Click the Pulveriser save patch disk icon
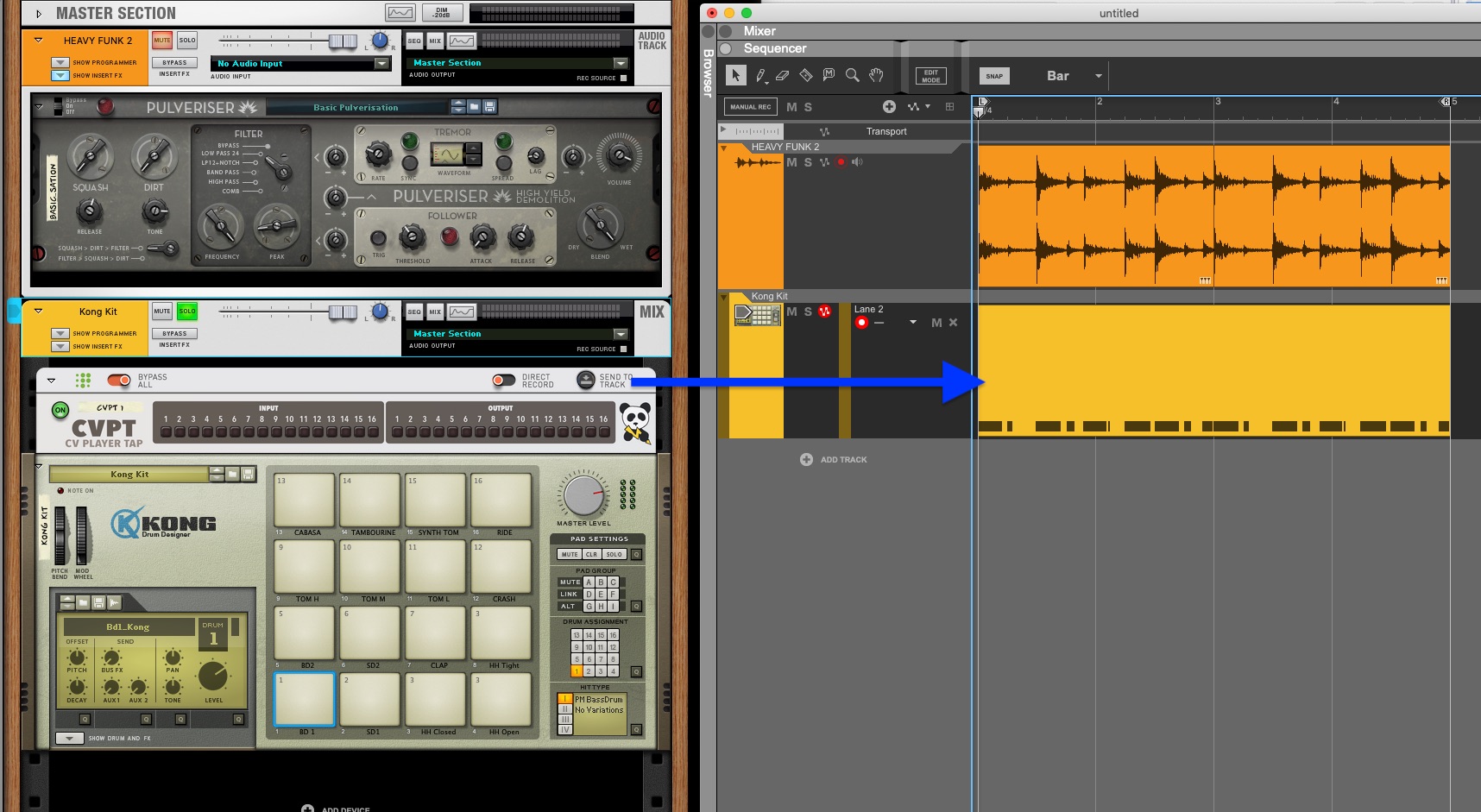The width and height of the screenshot is (1481, 812). point(489,107)
